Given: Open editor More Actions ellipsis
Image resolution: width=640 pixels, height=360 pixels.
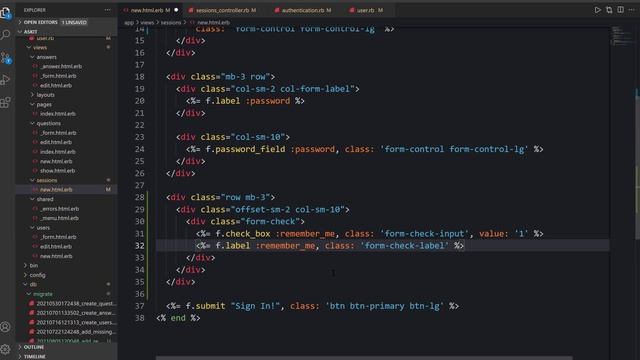Looking at the screenshot, I should pyautogui.click(x=632, y=10).
